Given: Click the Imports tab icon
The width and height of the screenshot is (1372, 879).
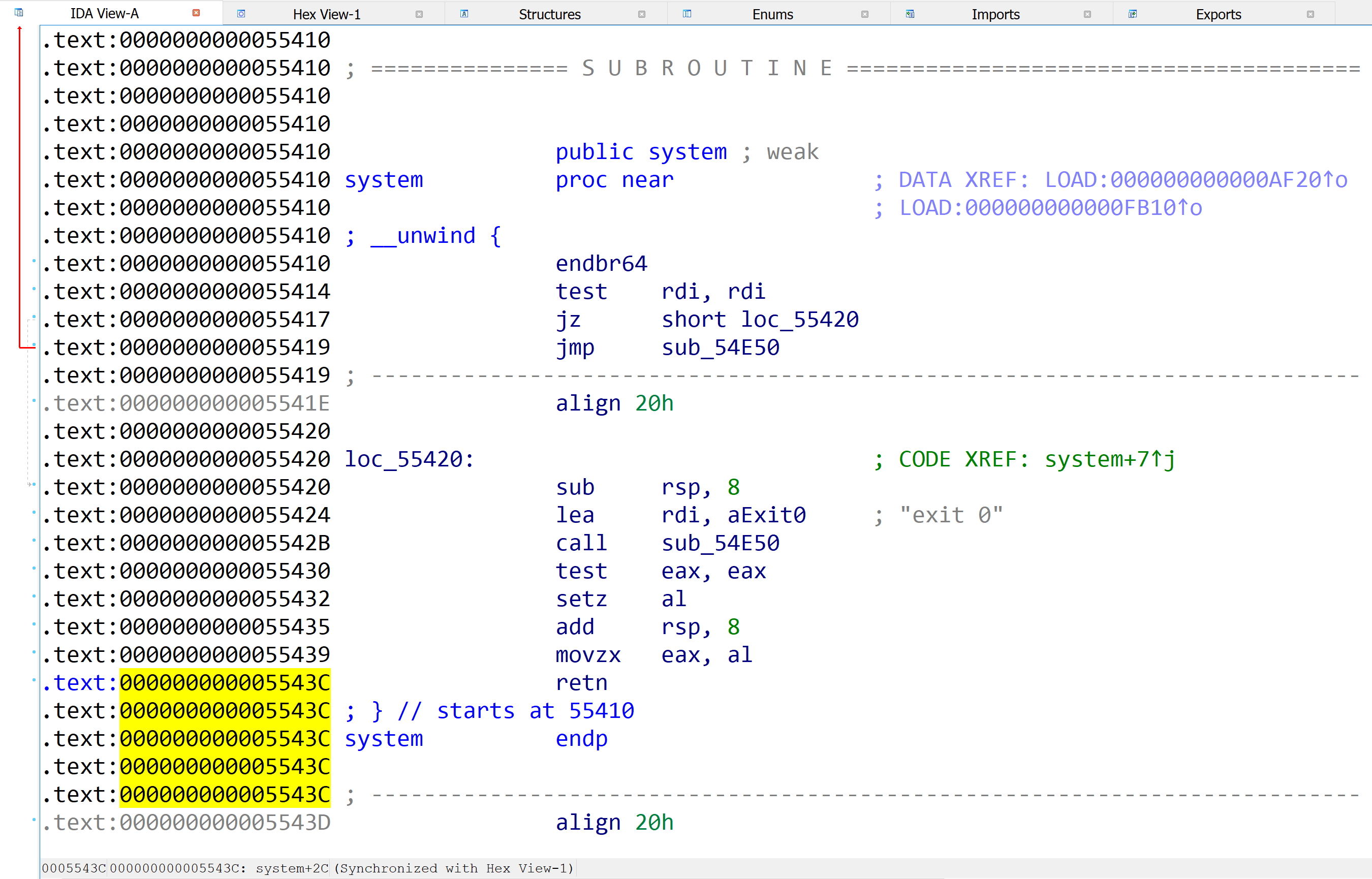Looking at the screenshot, I should pyautogui.click(x=910, y=13).
